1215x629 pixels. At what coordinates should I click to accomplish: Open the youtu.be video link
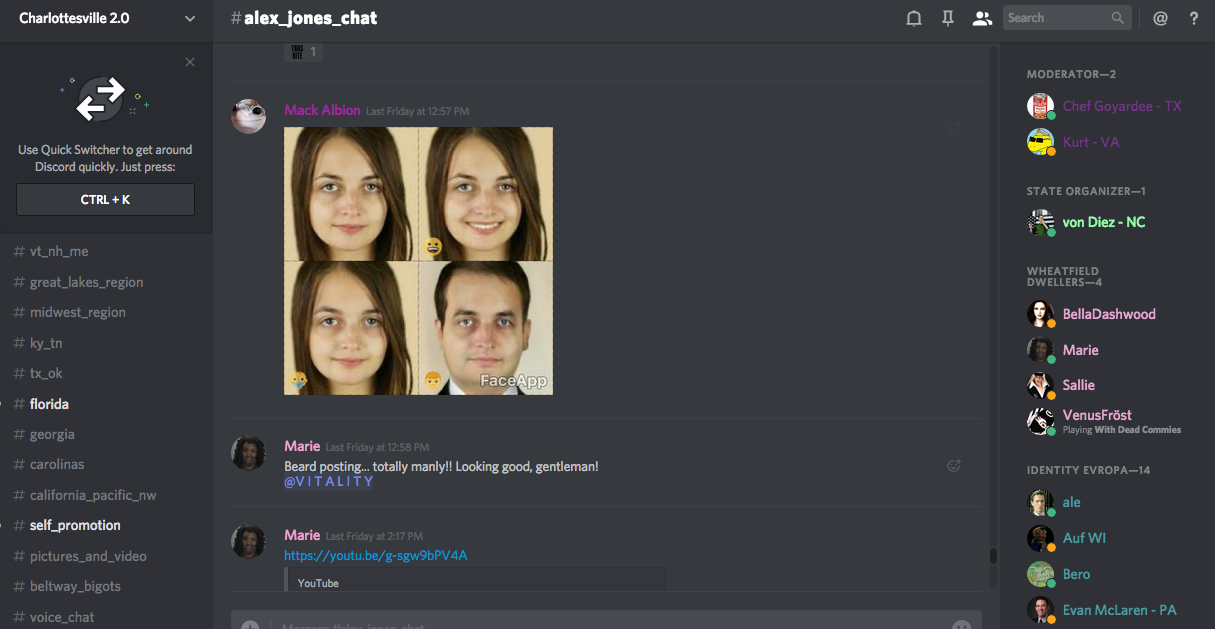coord(375,555)
